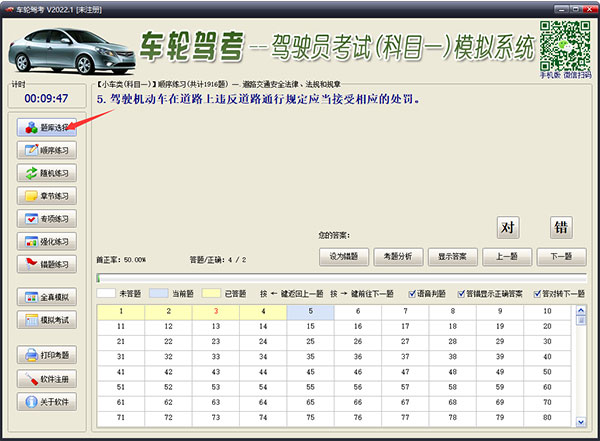Click the QR code image

[x=565, y=46]
